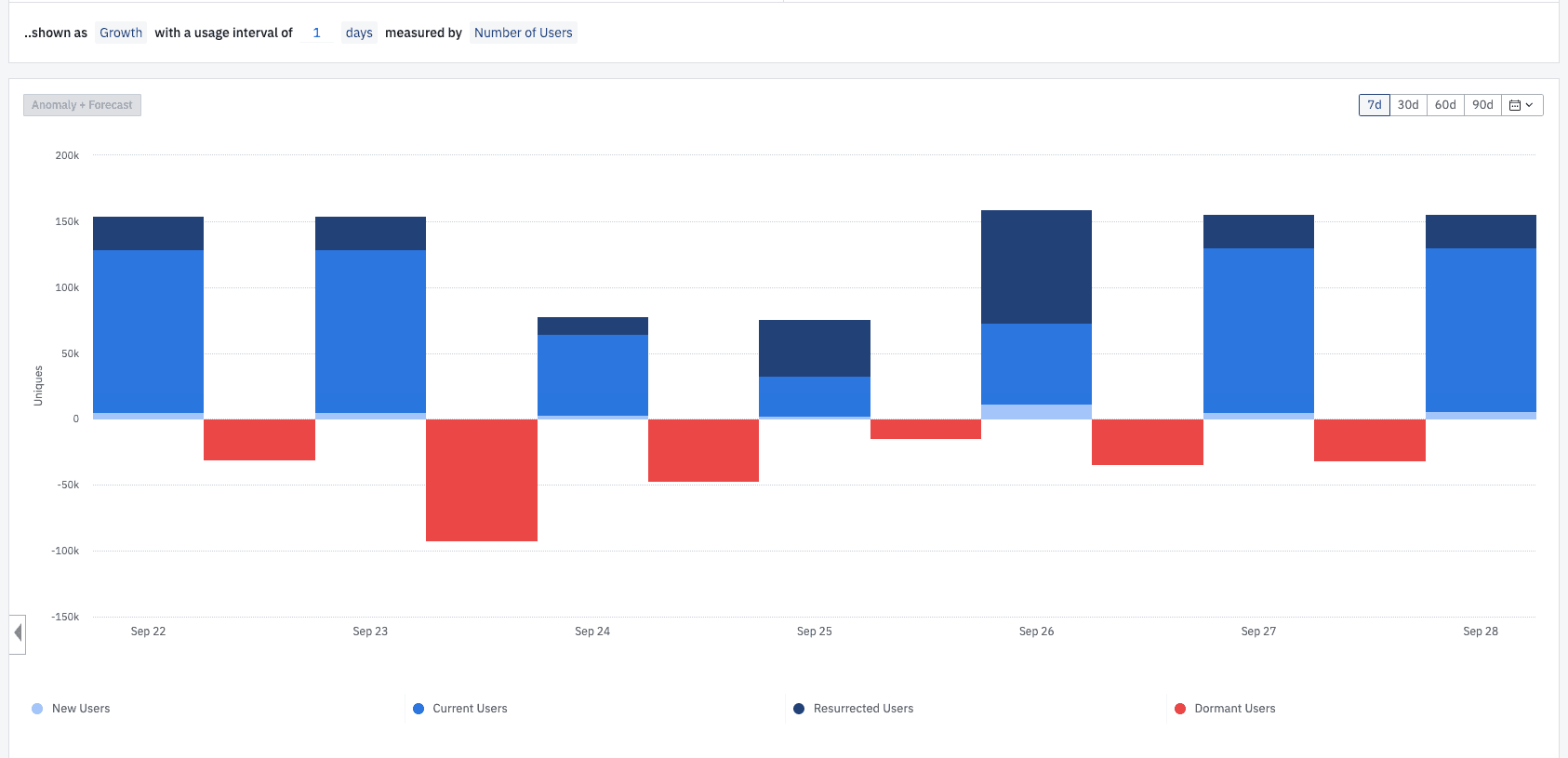The image size is (1568, 758).
Task: Hide Resurrected Users series label
Action: (x=863, y=709)
